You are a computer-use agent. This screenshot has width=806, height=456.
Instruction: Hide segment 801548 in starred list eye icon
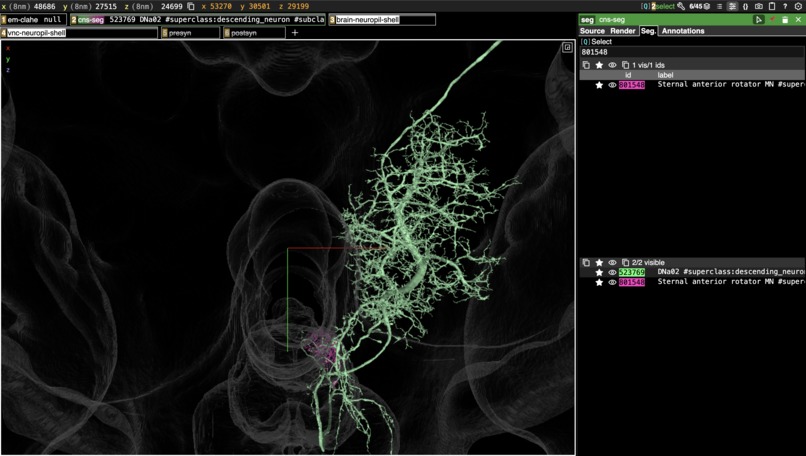612,282
